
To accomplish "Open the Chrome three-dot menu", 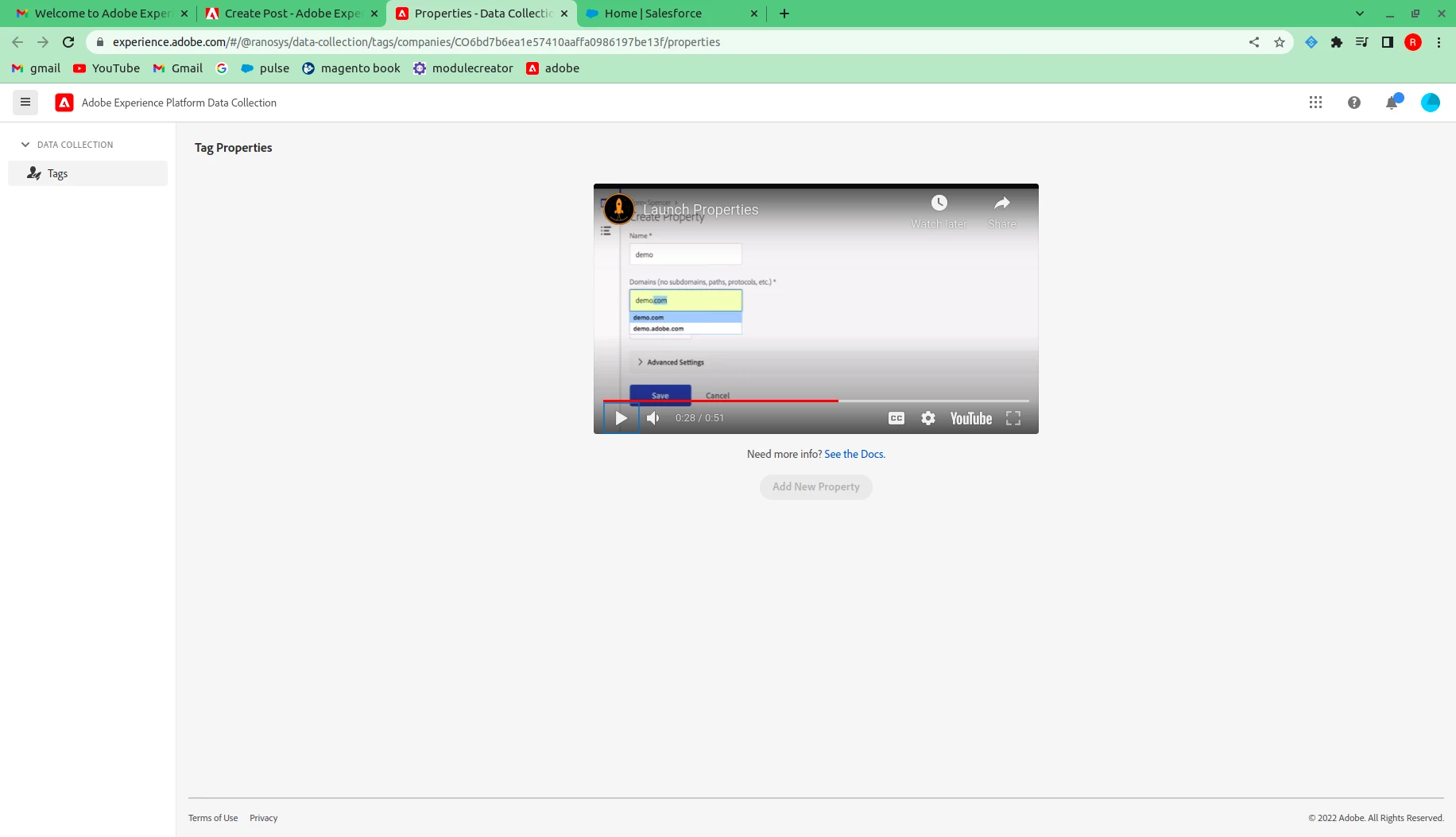I will (1439, 42).
